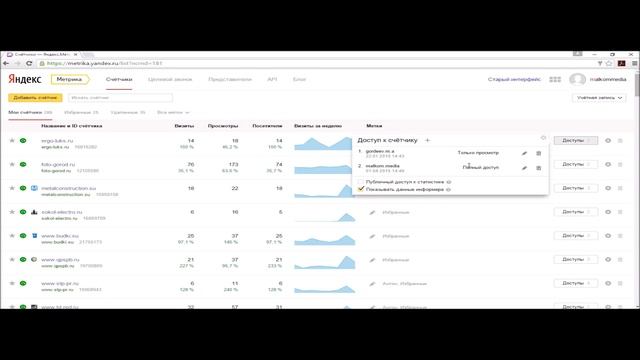The width and height of the screenshot is (640, 360).
Task: Click green status icon for ergo-luks.ru
Action: coord(23,140)
